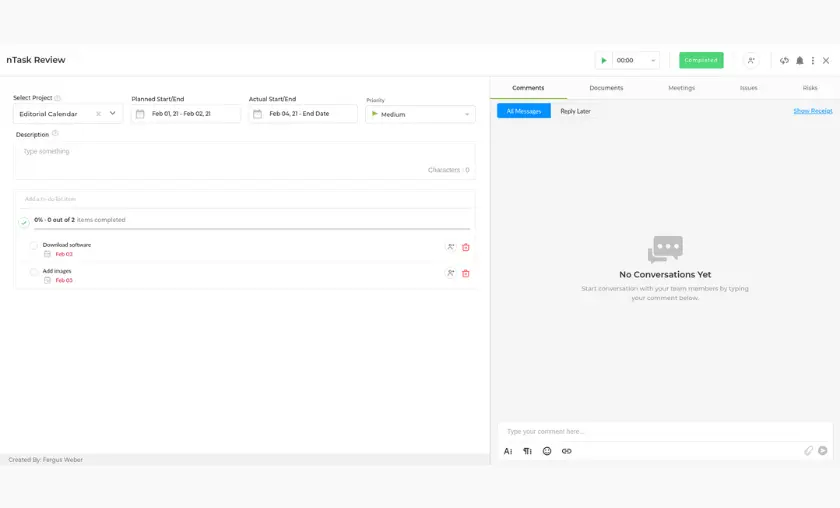Viewport: 840px width, 508px height.
Task: Click the attachment paperclip icon
Action: point(808,451)
